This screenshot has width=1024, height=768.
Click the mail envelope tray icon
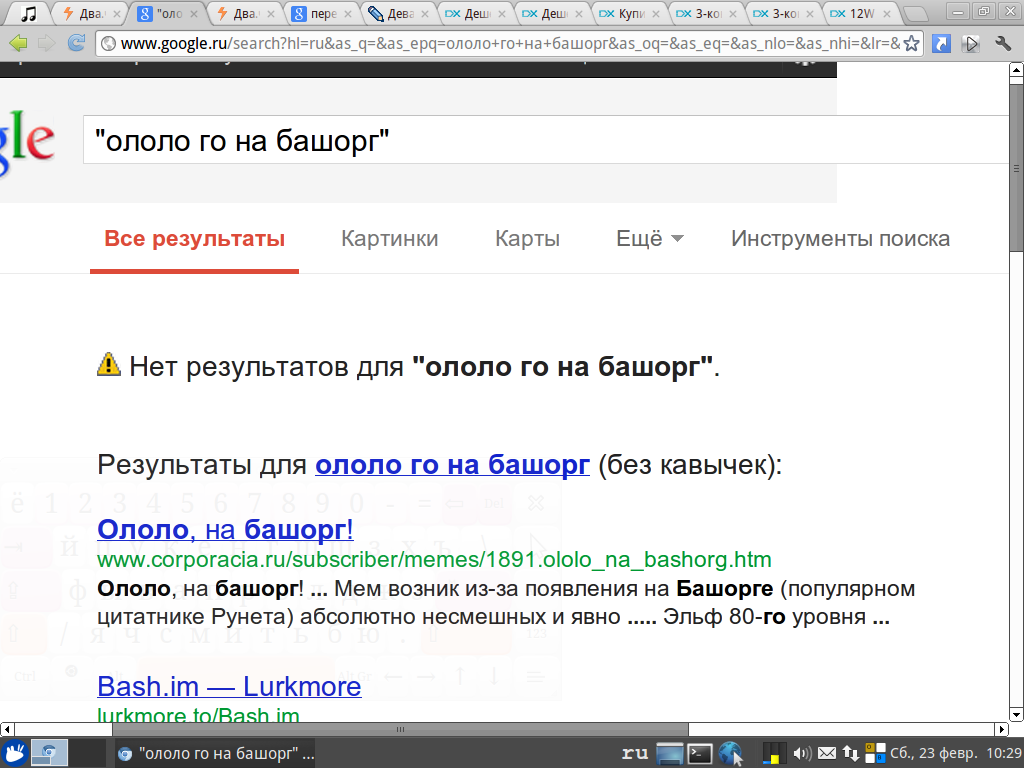[x=827, y=754]
